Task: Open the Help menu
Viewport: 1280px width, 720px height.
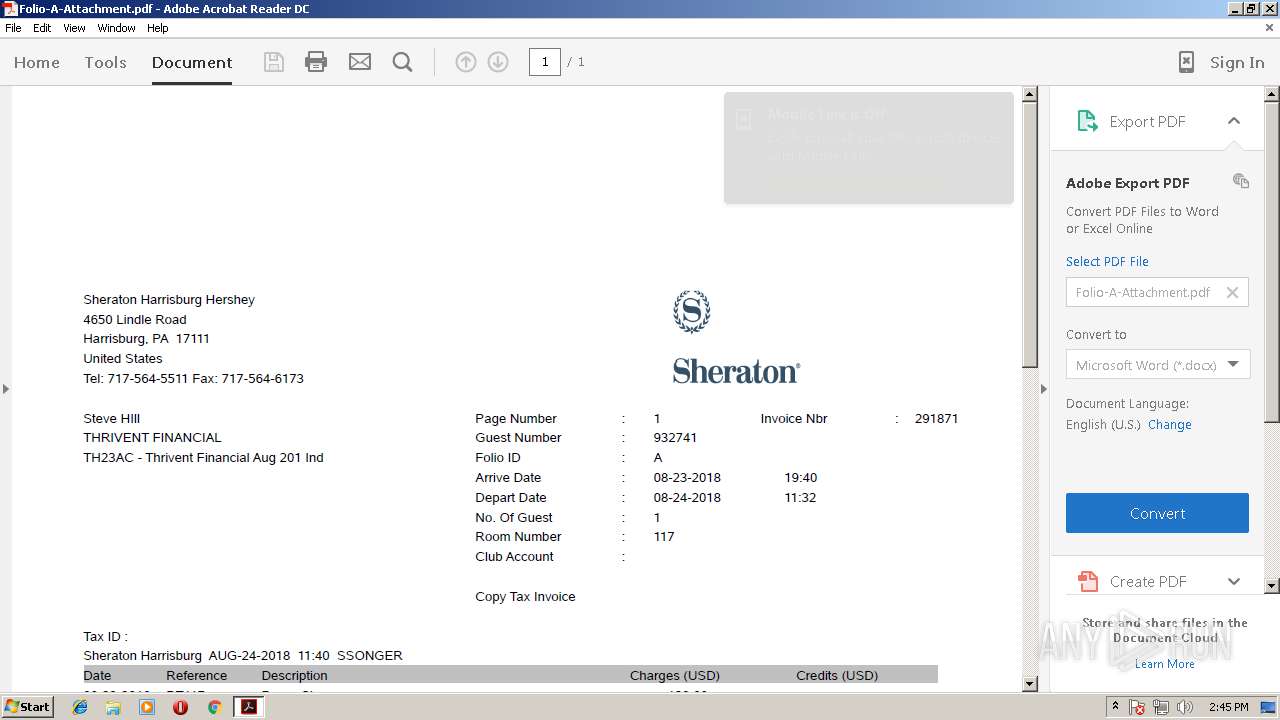Action: pos(158,28)
